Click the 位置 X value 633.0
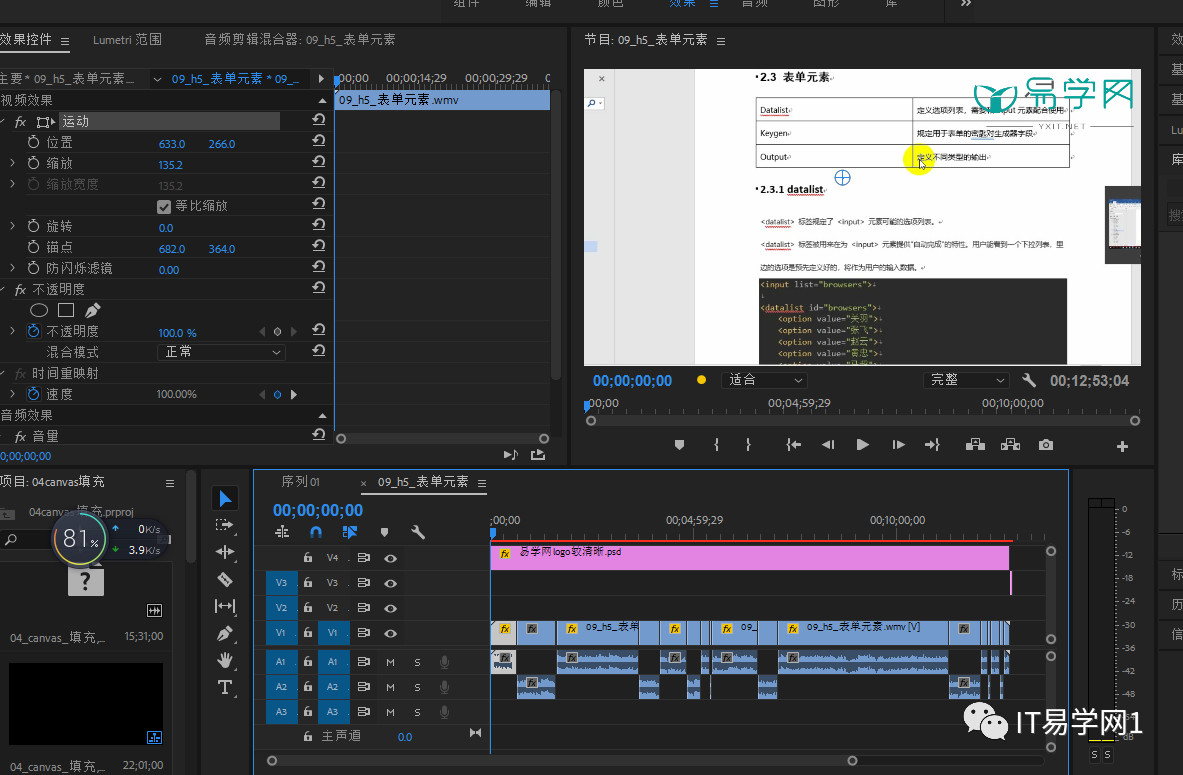Screen dimensions: 1183x775 point(172,144)
